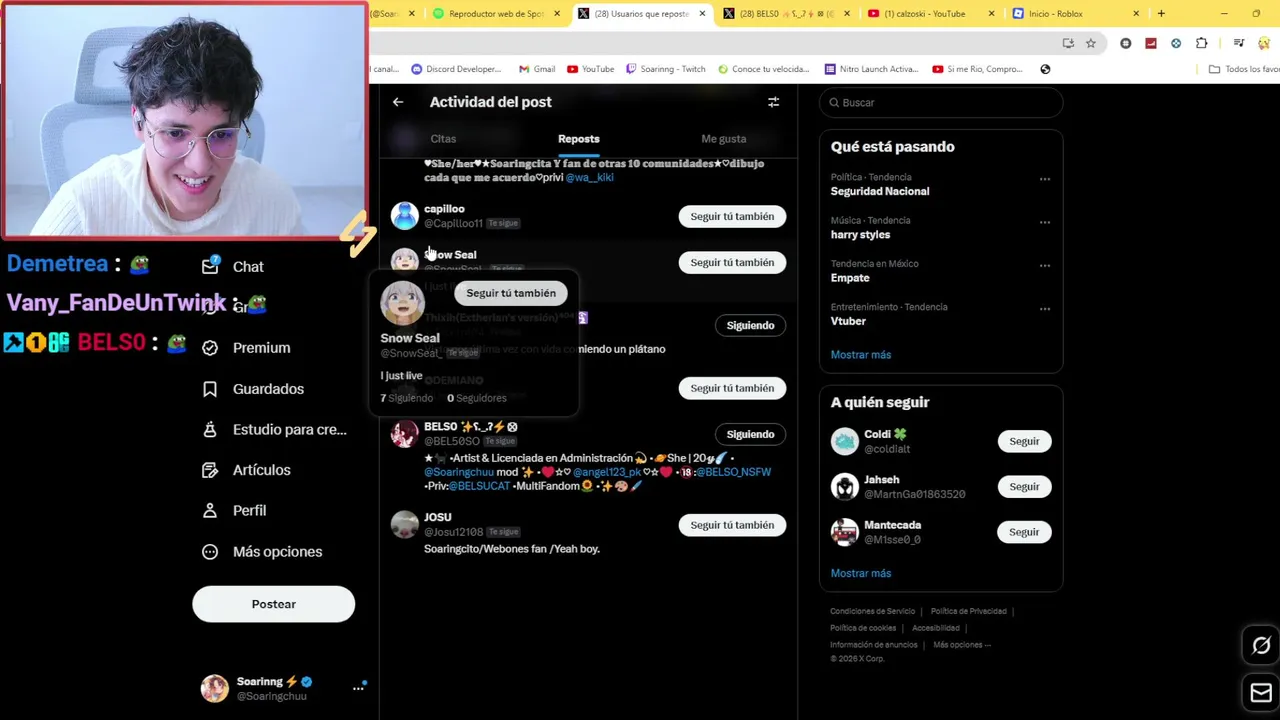This screenshot has height=720, width=1280.
Task: Open more options for Seguridad Nacional trend
Action: pyautogui.click(x=1044, y=179)
